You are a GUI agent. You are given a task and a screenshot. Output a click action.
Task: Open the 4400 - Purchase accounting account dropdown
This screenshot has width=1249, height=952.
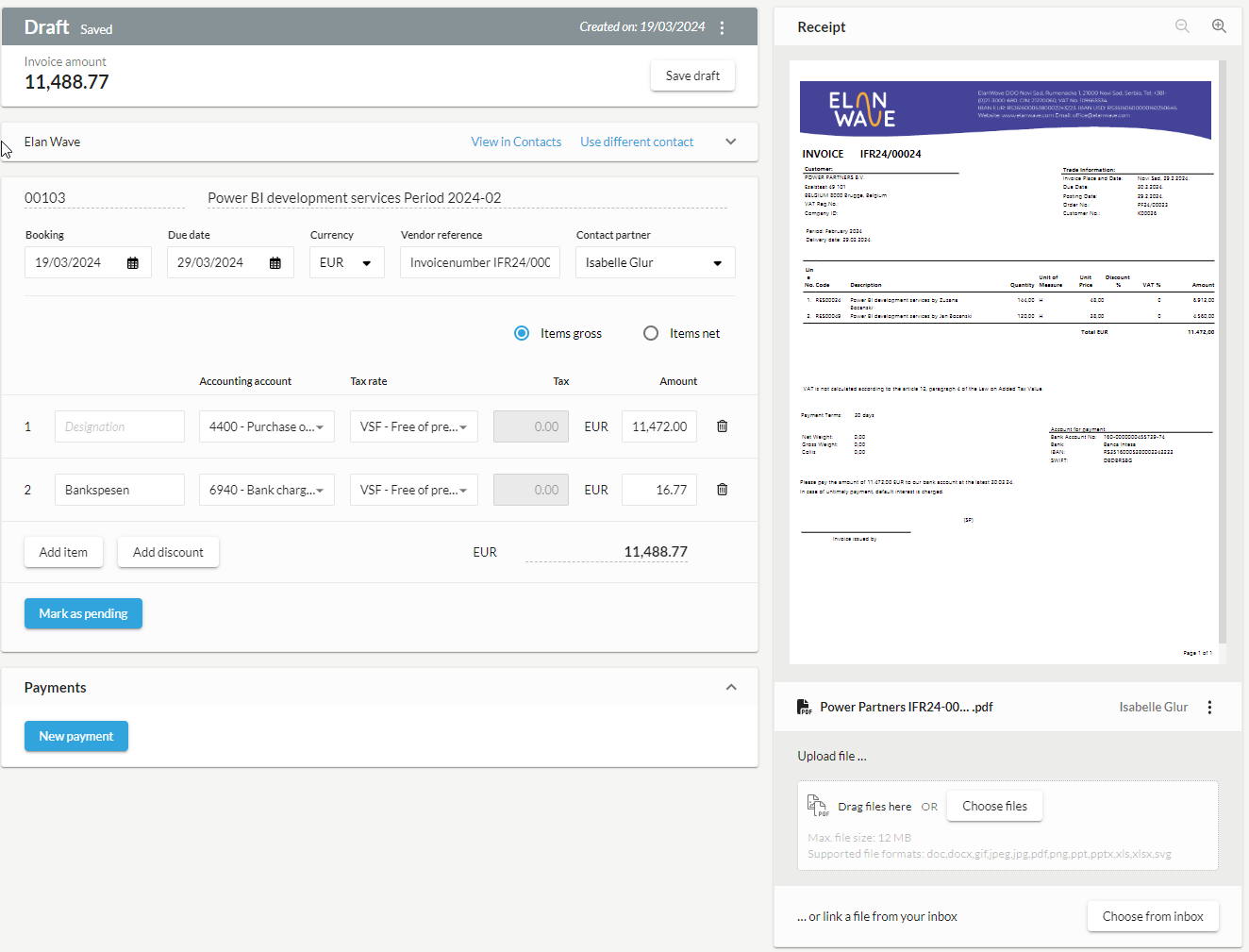pyautogui.click(x=267, y=426)
